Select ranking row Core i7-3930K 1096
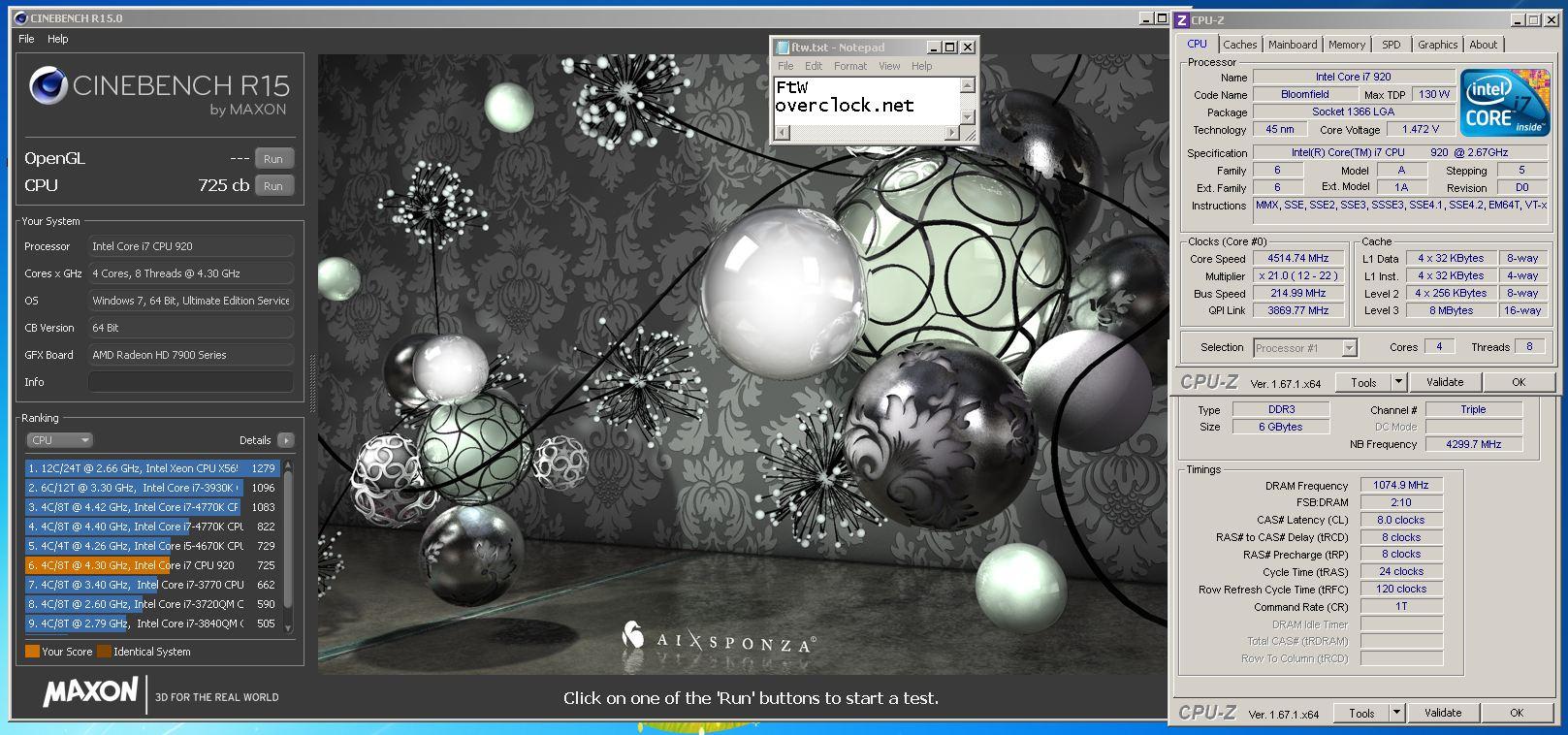The width and height of the screenshot is (1568, 735). (x=152, y=488)
